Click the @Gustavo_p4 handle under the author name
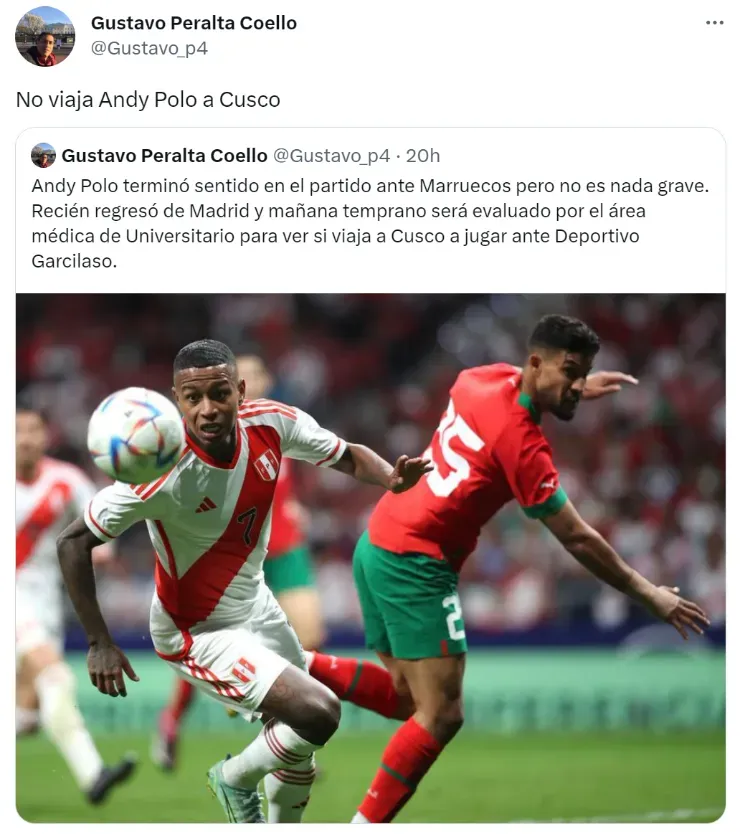This screenshot has height=834, width=740. tap(149, 48)
